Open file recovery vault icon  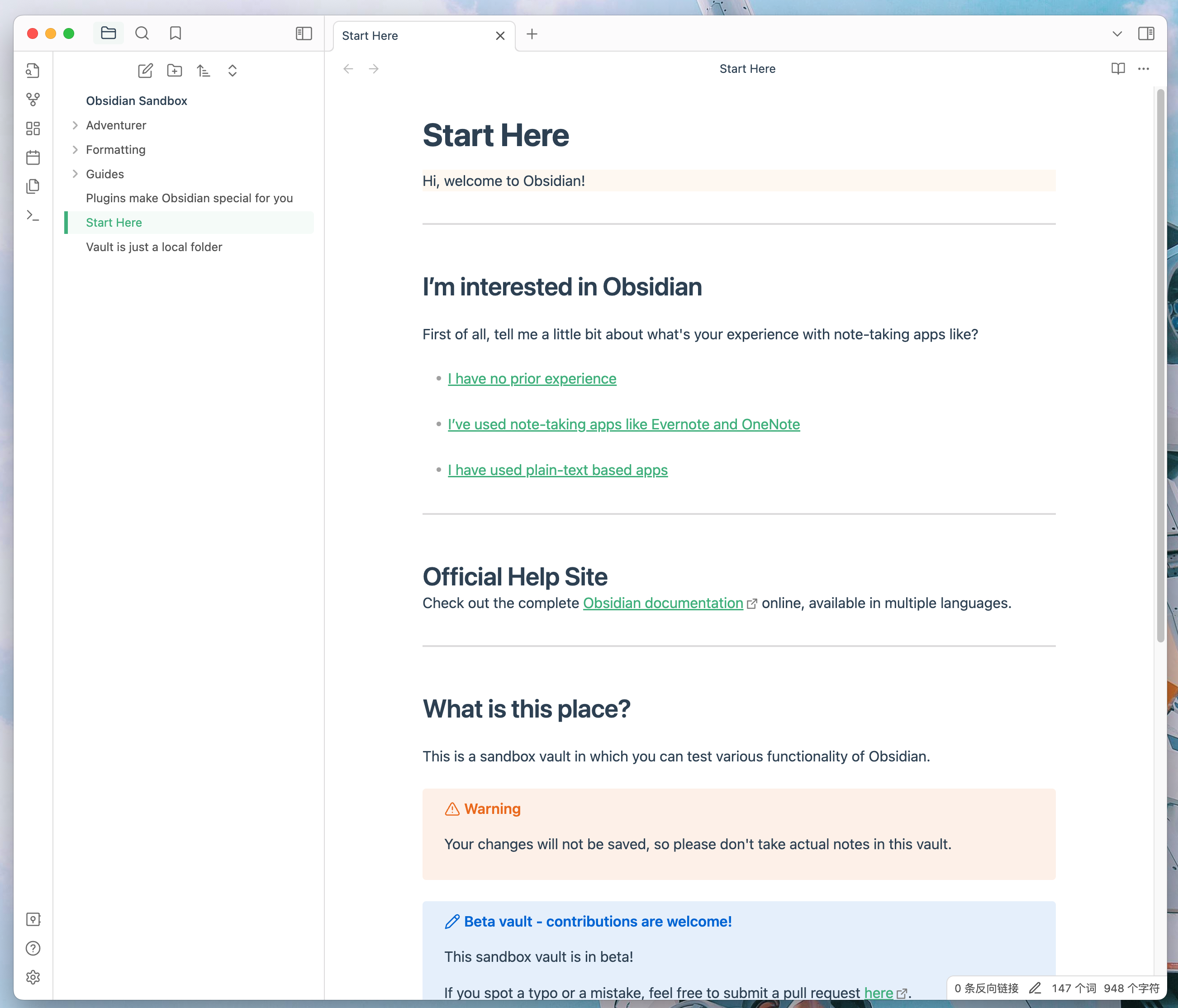pyautogui.click(x=33, y=919)
